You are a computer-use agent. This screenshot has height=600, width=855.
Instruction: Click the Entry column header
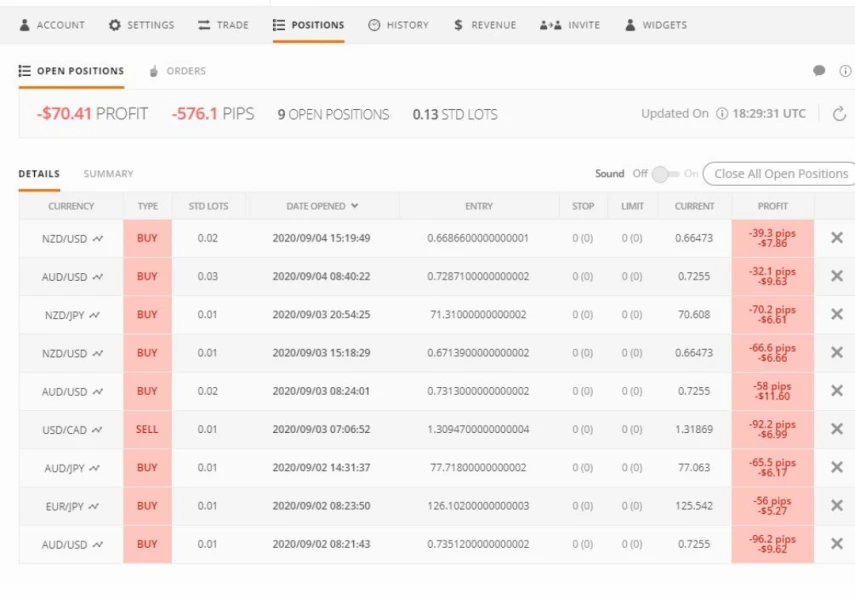click(479, 206)
